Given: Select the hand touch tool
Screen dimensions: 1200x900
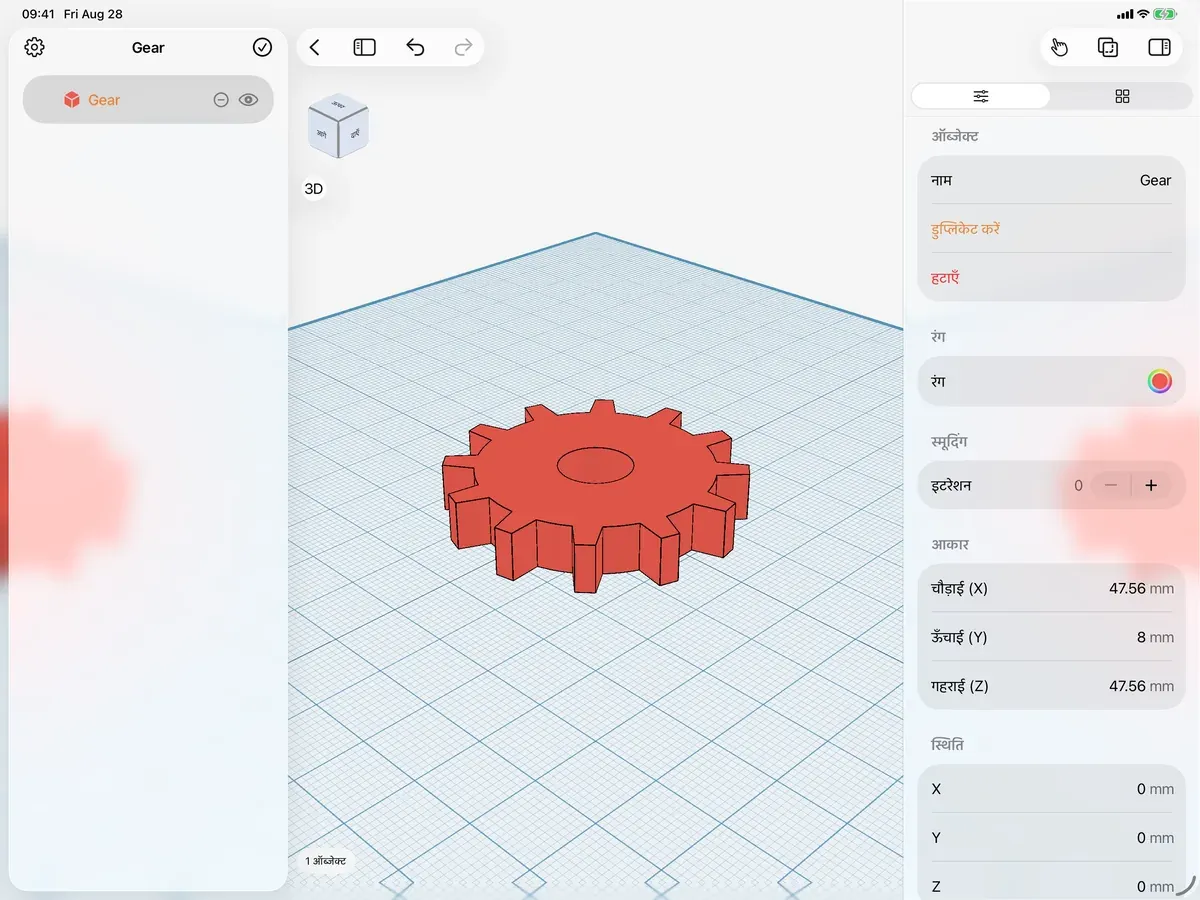Looking at the screenshot, I should (x=1060, y=47).
